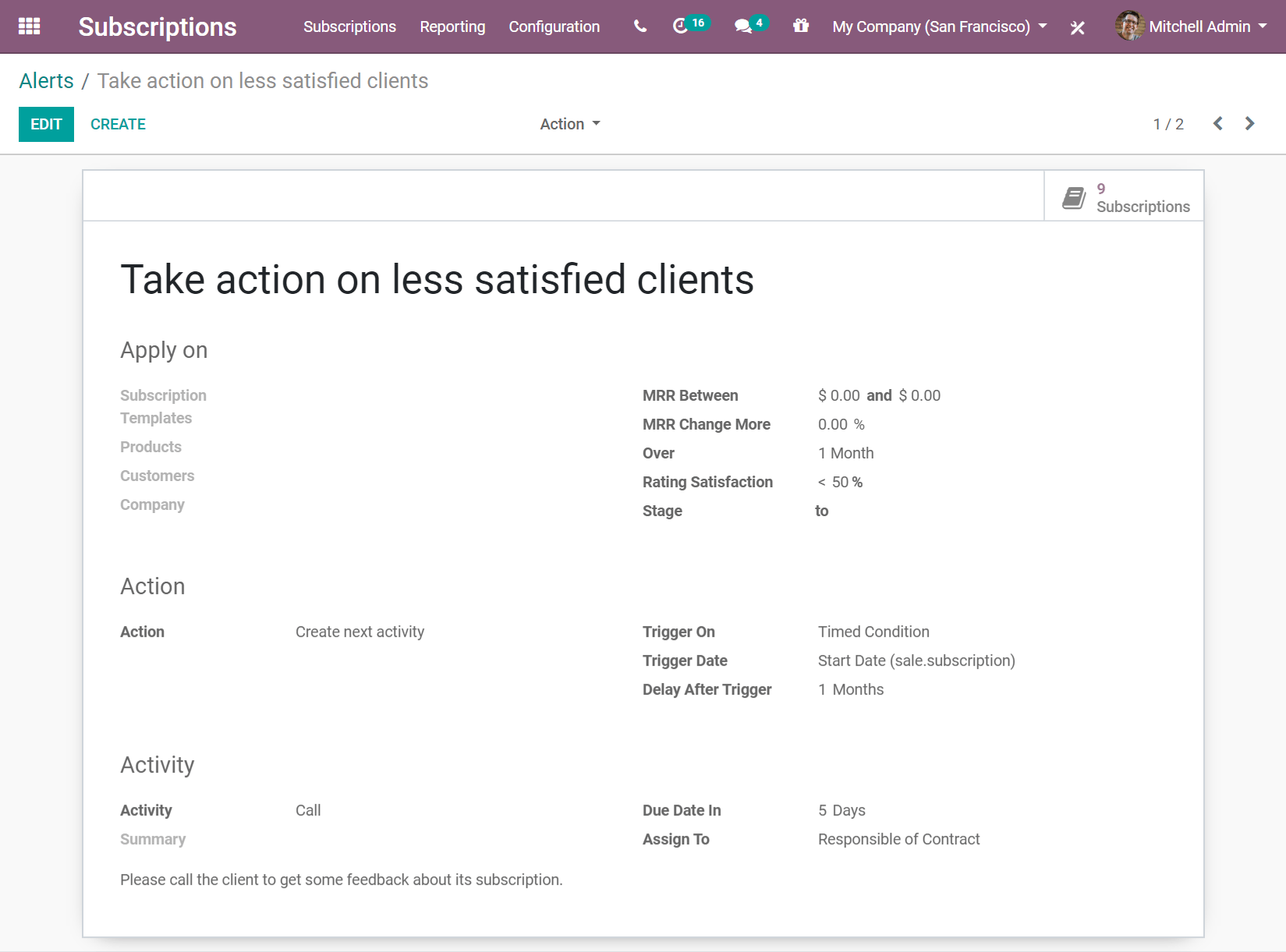Go to next record with right arrow
Viewport: 1286px width, 952px height.
(1249, 123)
